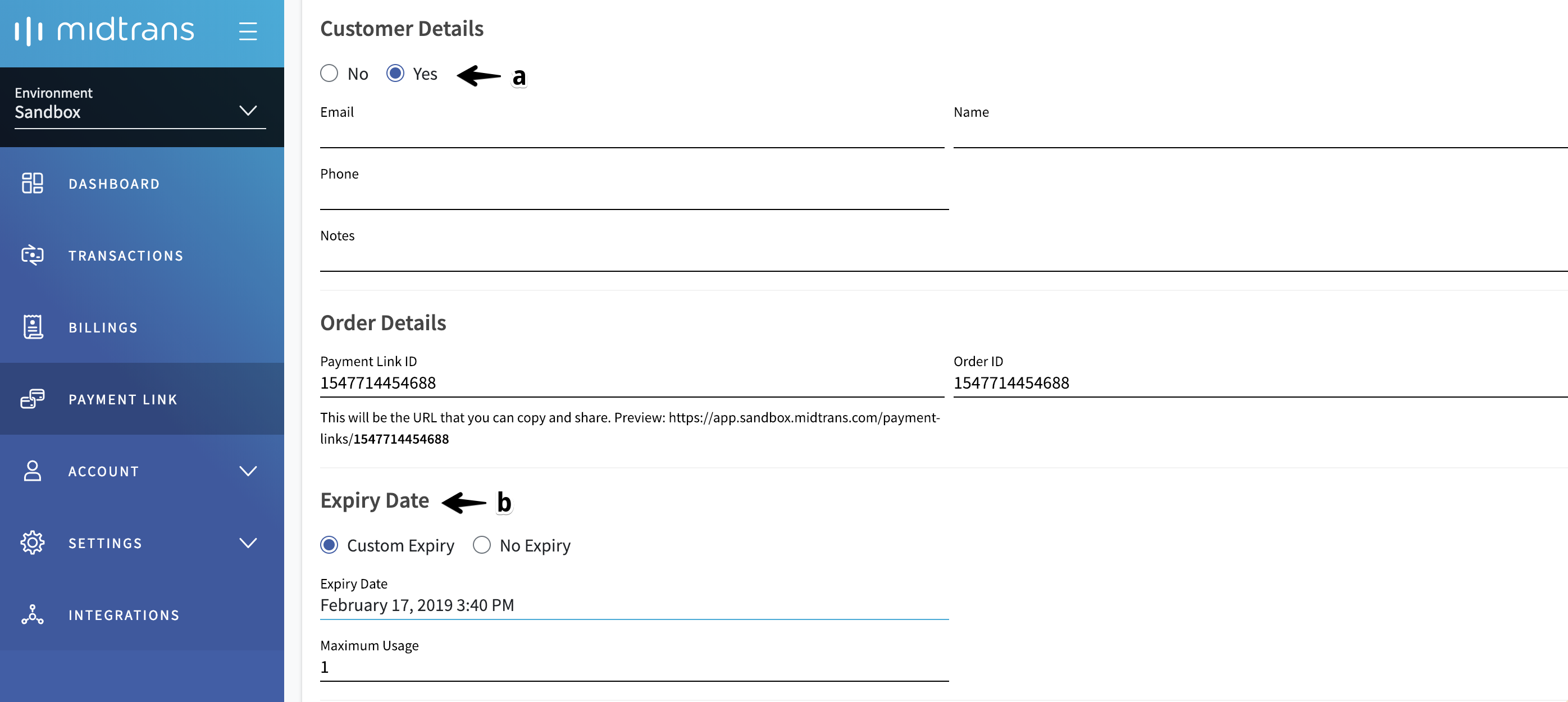
Task: Select the Yes radio for customer details
Action: pos(395,74)
